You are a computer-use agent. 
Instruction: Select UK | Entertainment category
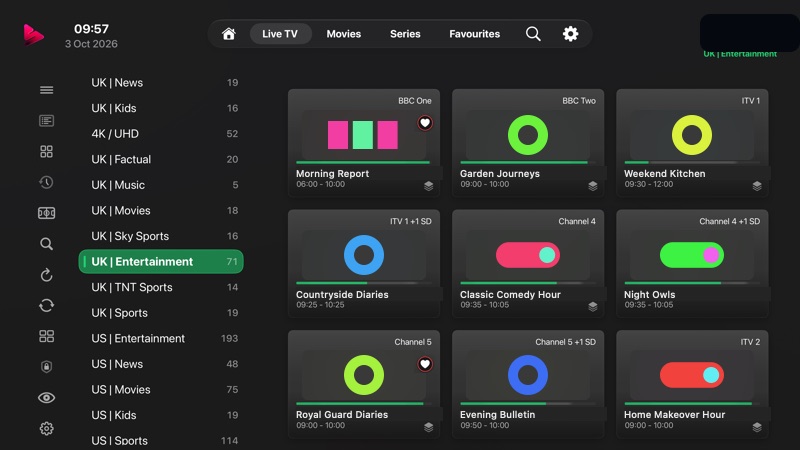click(161, 261)
